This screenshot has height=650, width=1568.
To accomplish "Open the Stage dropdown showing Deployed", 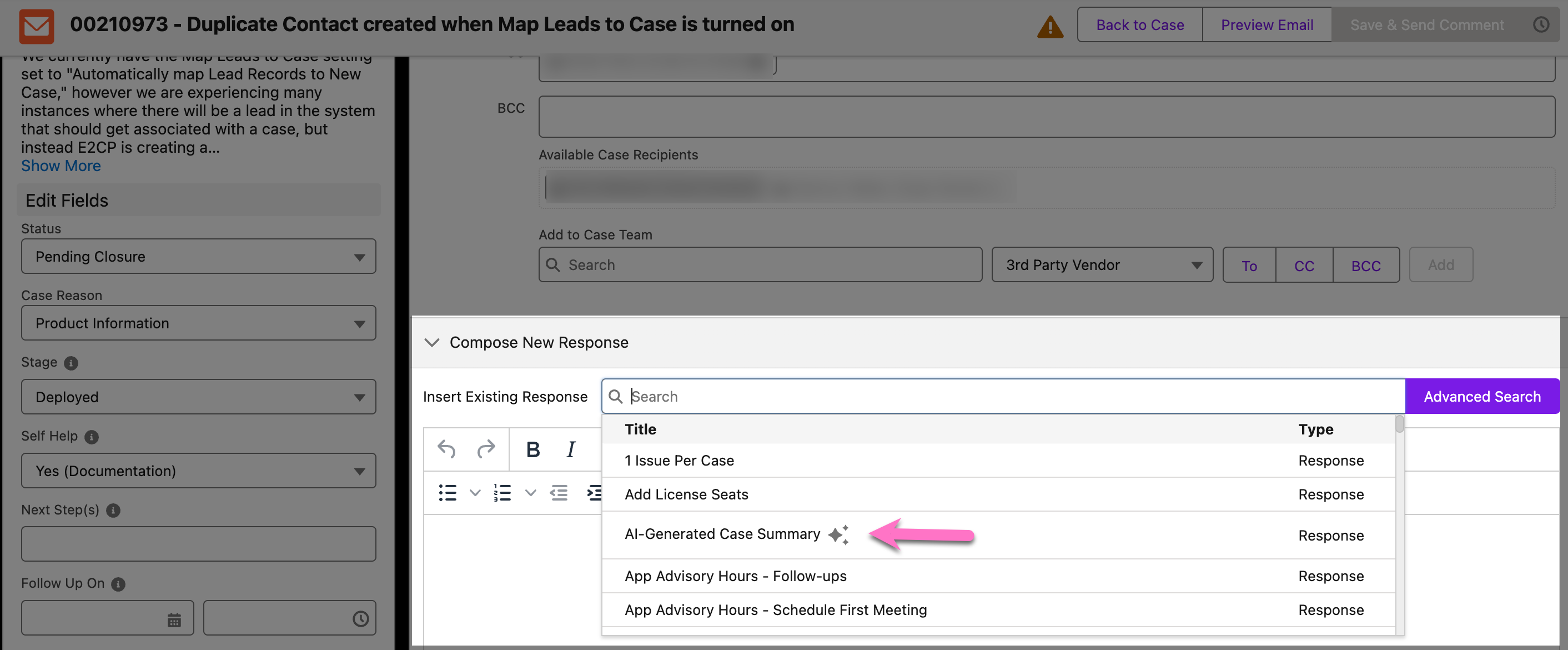I will 198,397.
